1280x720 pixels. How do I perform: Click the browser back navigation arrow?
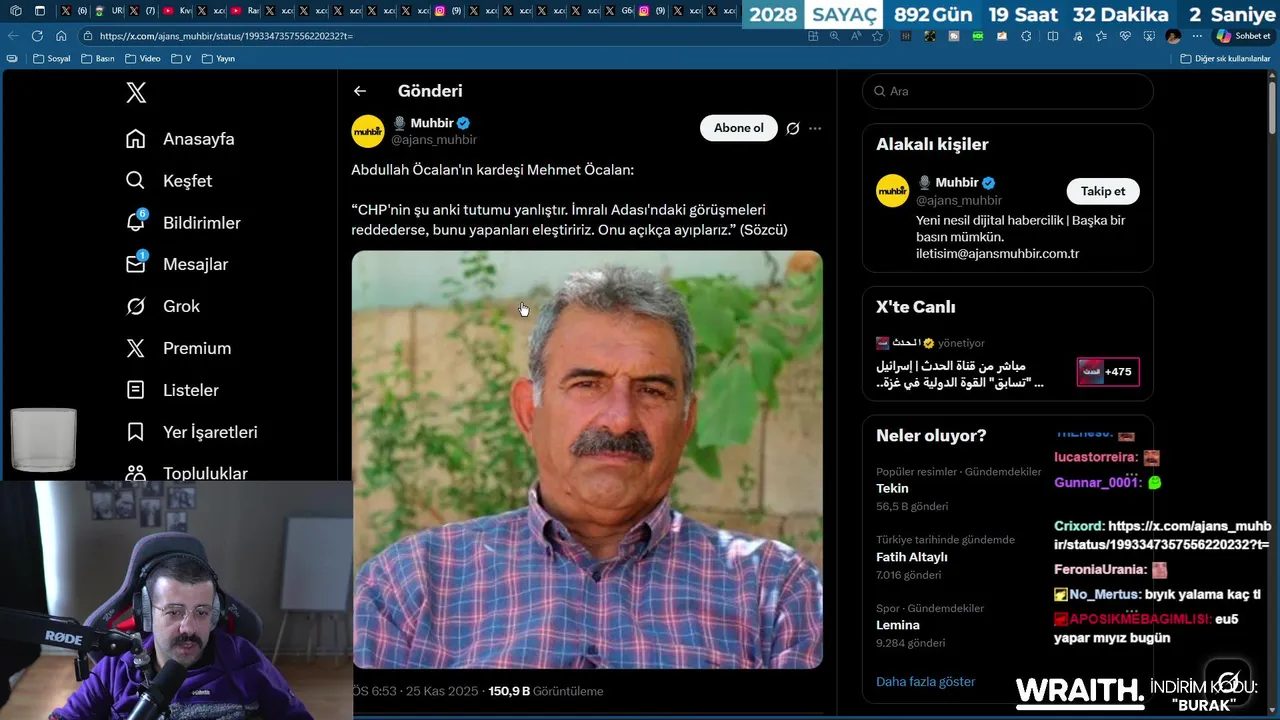[13, 36]
